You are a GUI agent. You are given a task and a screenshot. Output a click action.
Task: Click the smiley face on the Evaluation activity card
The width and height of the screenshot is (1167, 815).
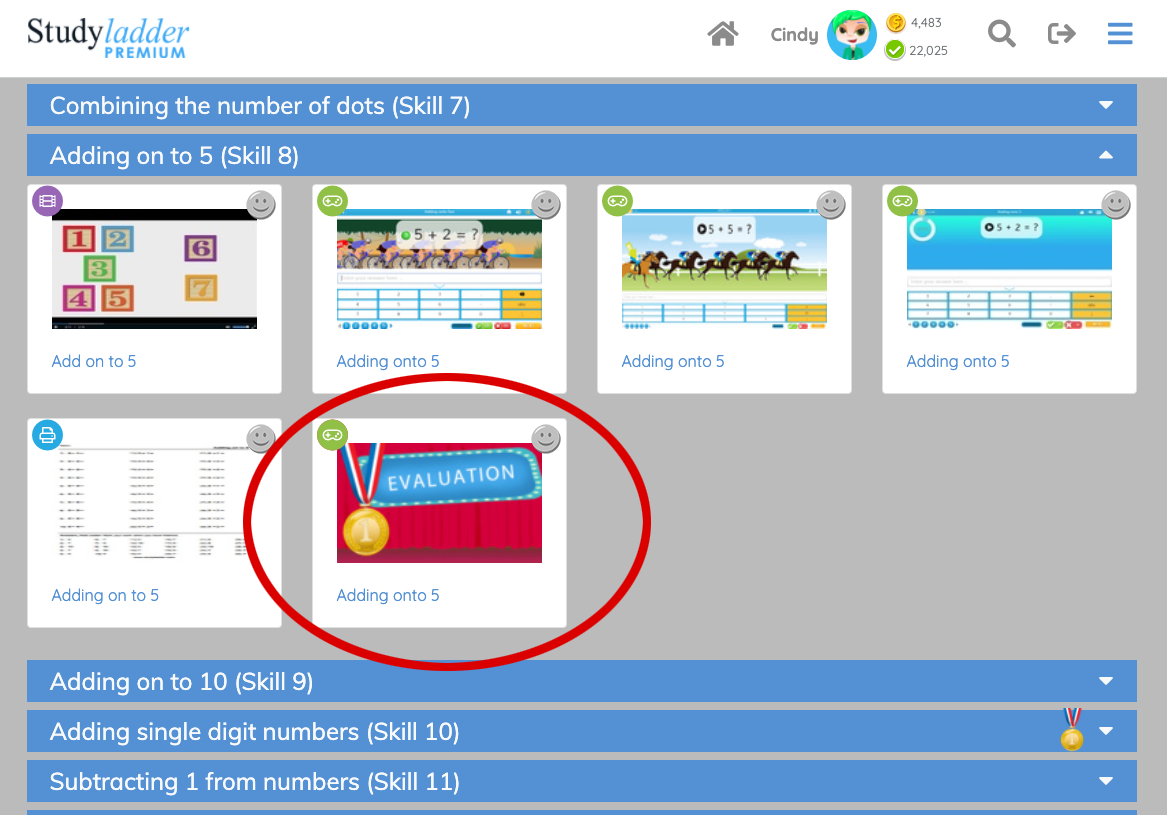pos(546,438)
